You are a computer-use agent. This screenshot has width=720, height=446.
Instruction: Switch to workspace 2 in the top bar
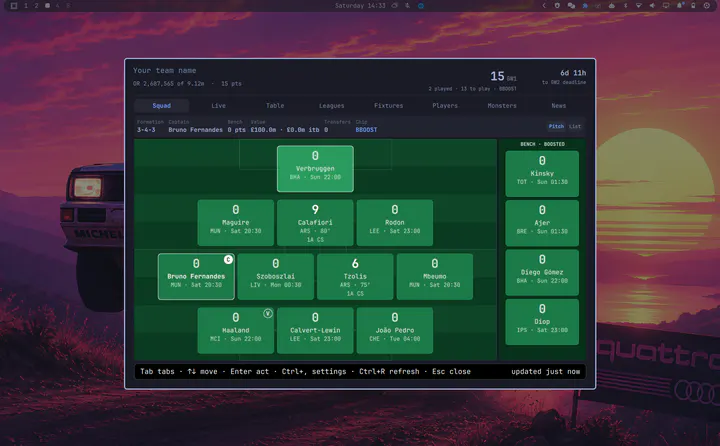[x=36, y=6]
